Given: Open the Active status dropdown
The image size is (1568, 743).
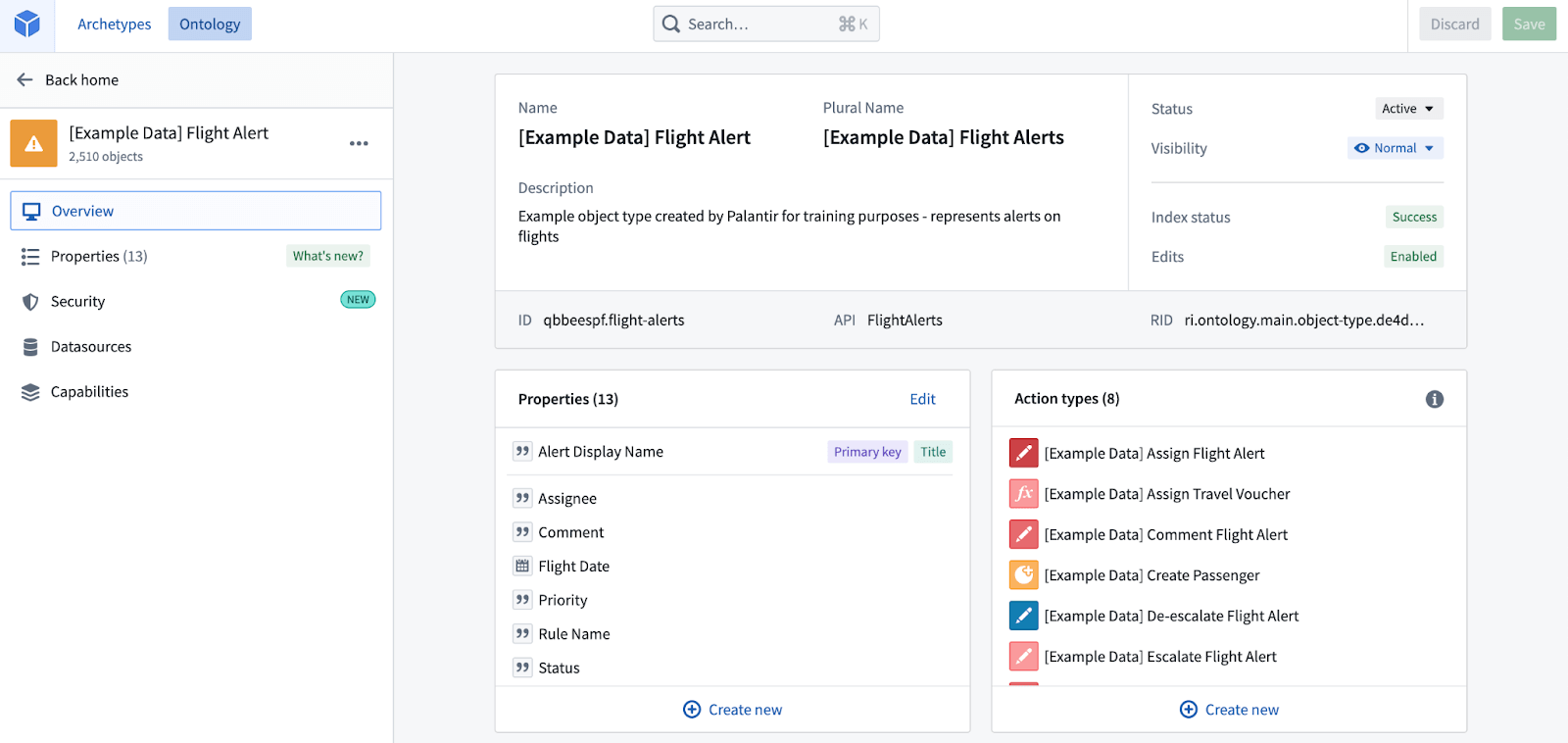Looking at the screenshot, I should [x=1409, y=109].
